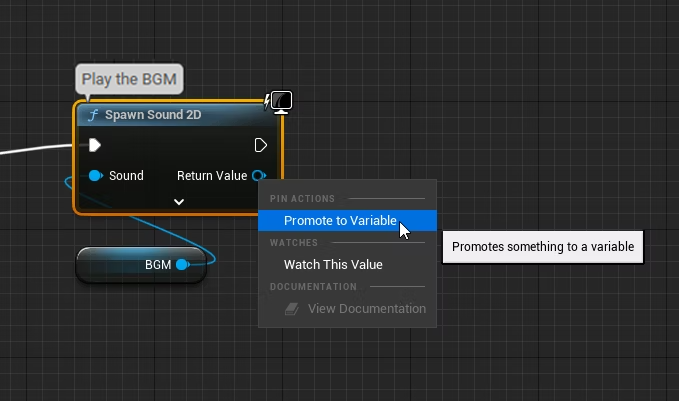
Task: Click the Watches section header
Action: coord(294,243)
